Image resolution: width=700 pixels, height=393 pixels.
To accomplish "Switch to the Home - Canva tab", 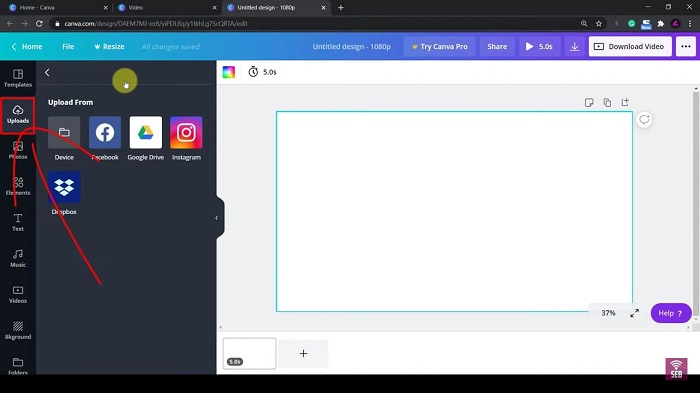I will click(x=58, y=8).
